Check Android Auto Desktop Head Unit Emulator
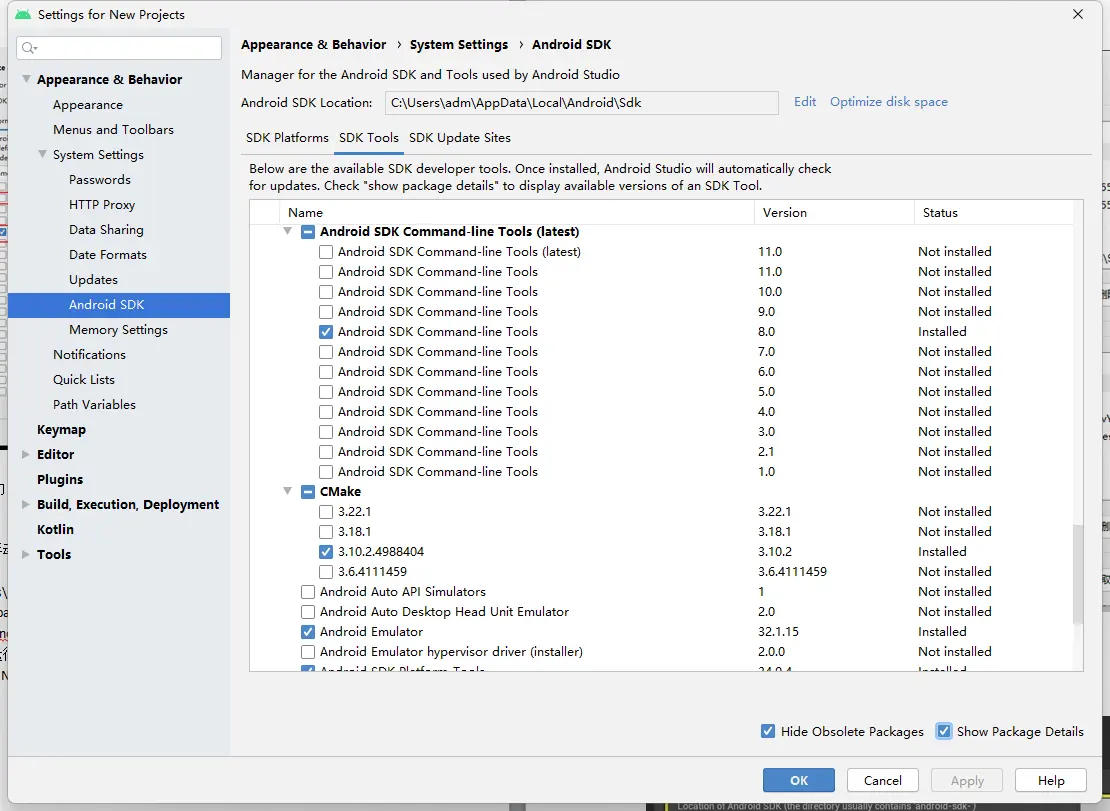Screen dimensions: 1110x811 coord(308,611)
